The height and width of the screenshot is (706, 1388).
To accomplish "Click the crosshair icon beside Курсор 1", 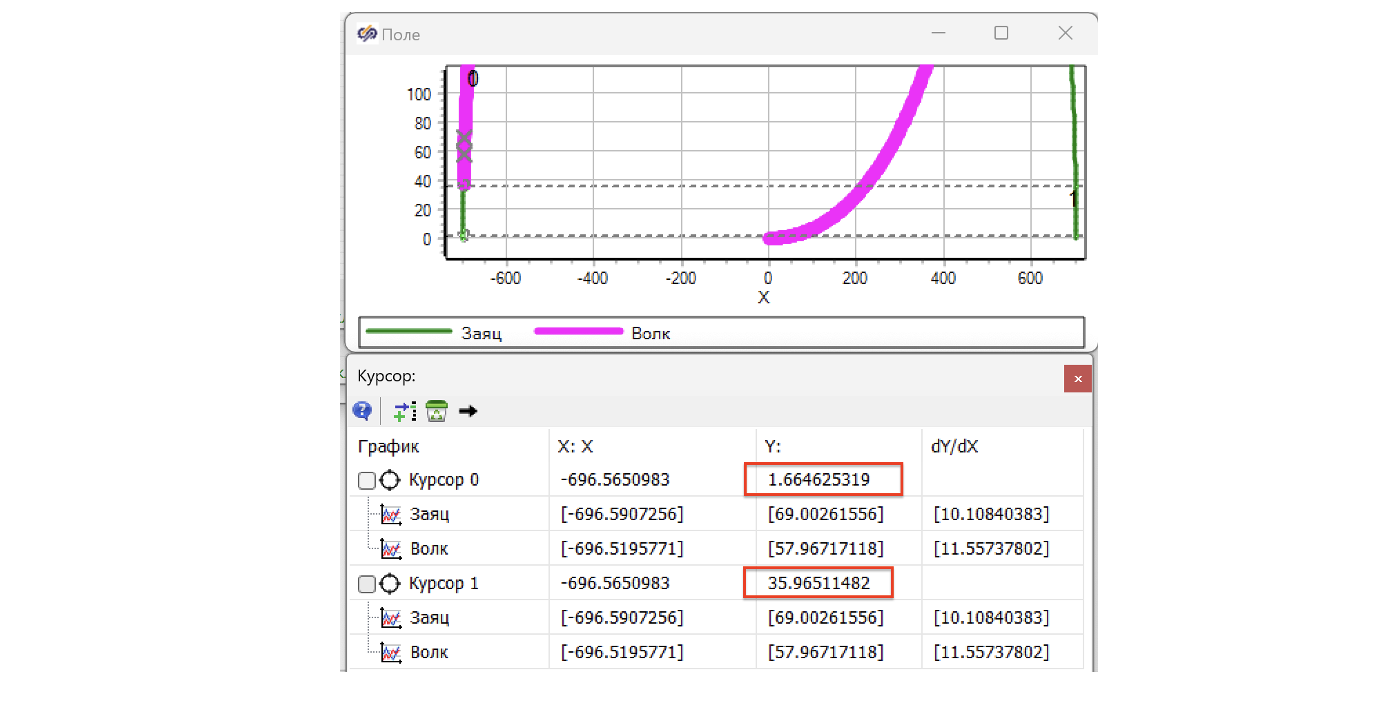I will (x=390, y=583).
